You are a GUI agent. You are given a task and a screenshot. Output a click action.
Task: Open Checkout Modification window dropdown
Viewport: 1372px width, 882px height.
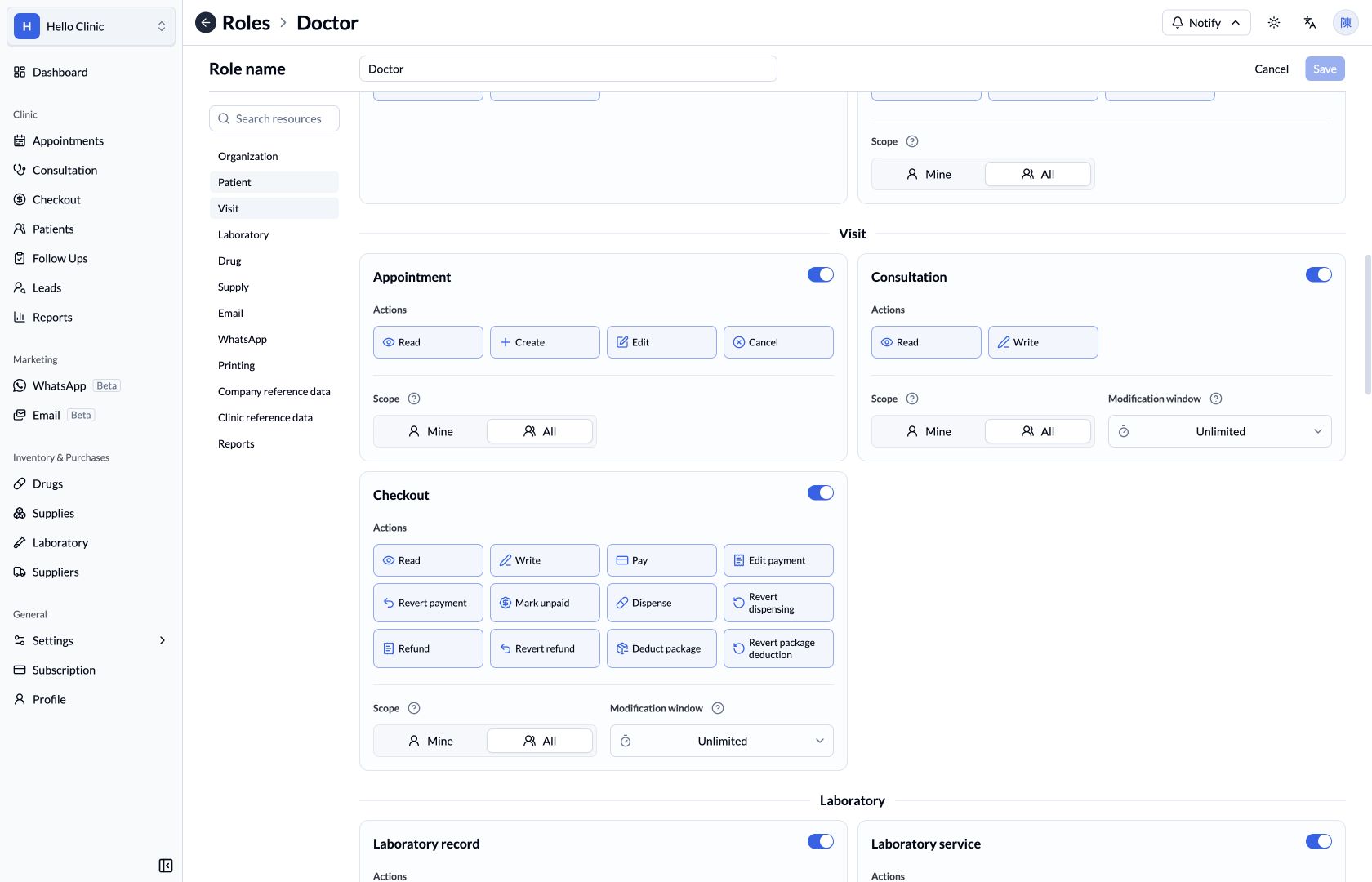tap(722, 741)
